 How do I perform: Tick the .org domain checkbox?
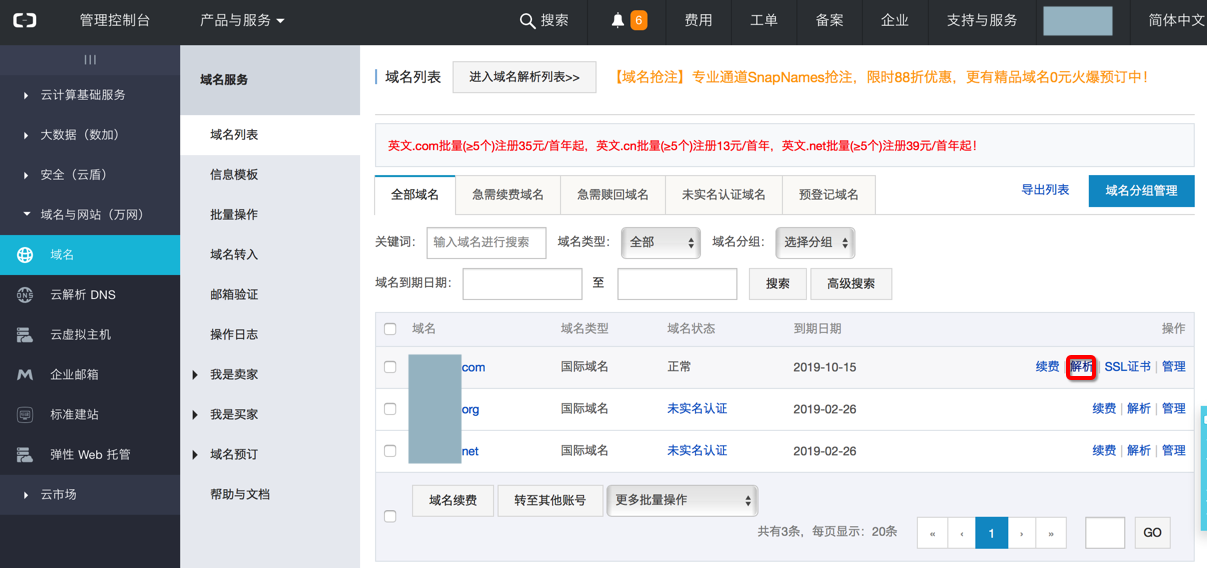pos(390,409)
